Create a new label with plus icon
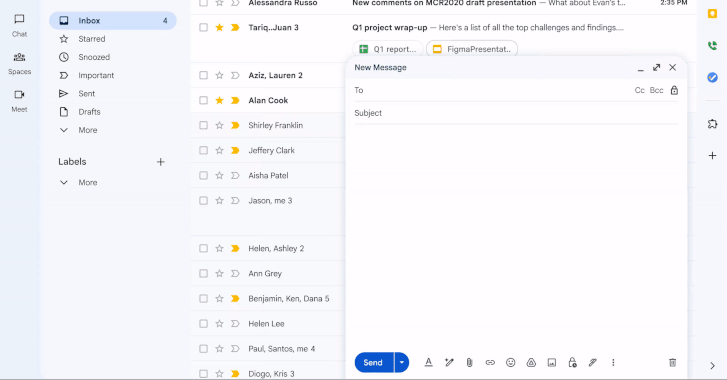This screenshot has width=727, height=380. click(160, 162)
